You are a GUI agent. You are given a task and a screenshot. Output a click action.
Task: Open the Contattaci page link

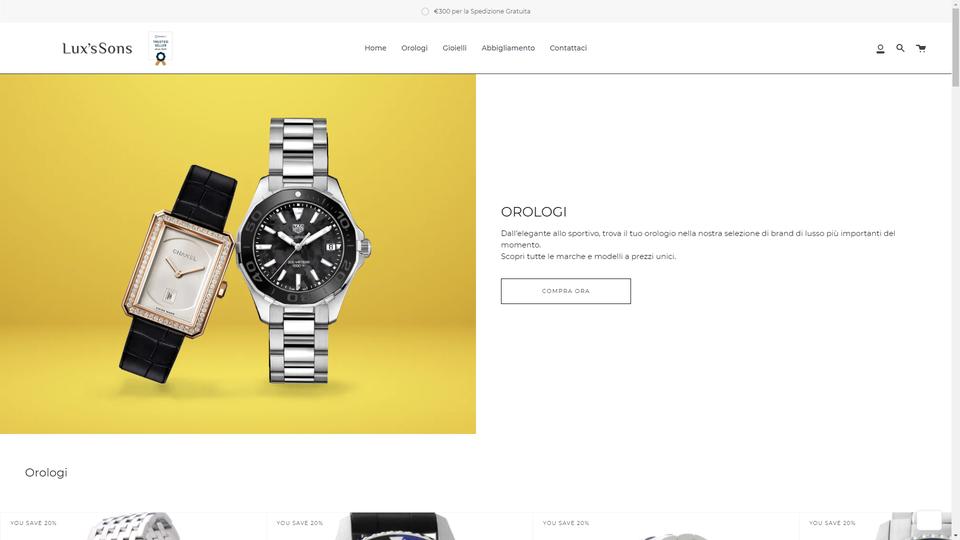point(568,48)
